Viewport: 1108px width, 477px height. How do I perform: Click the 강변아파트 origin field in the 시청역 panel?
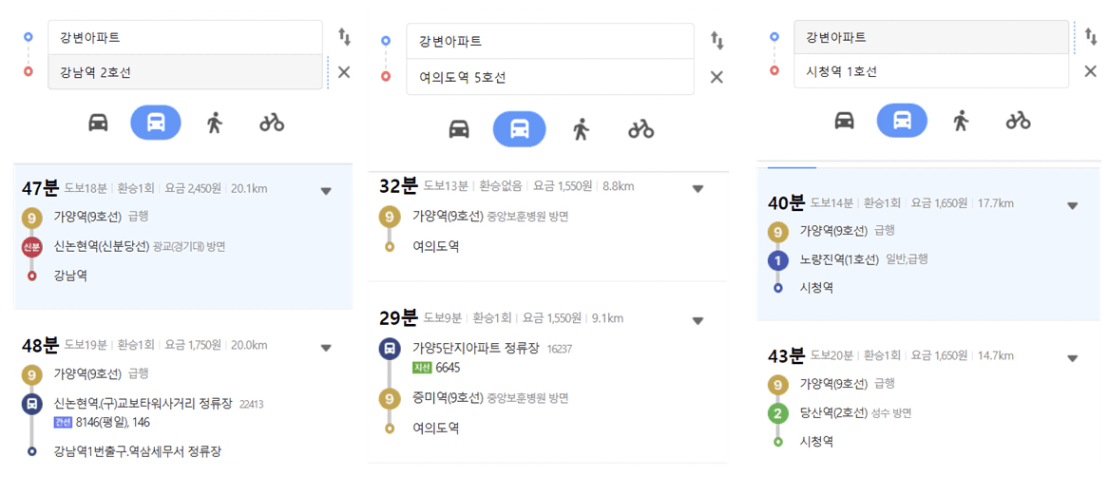tap(931, 37)
